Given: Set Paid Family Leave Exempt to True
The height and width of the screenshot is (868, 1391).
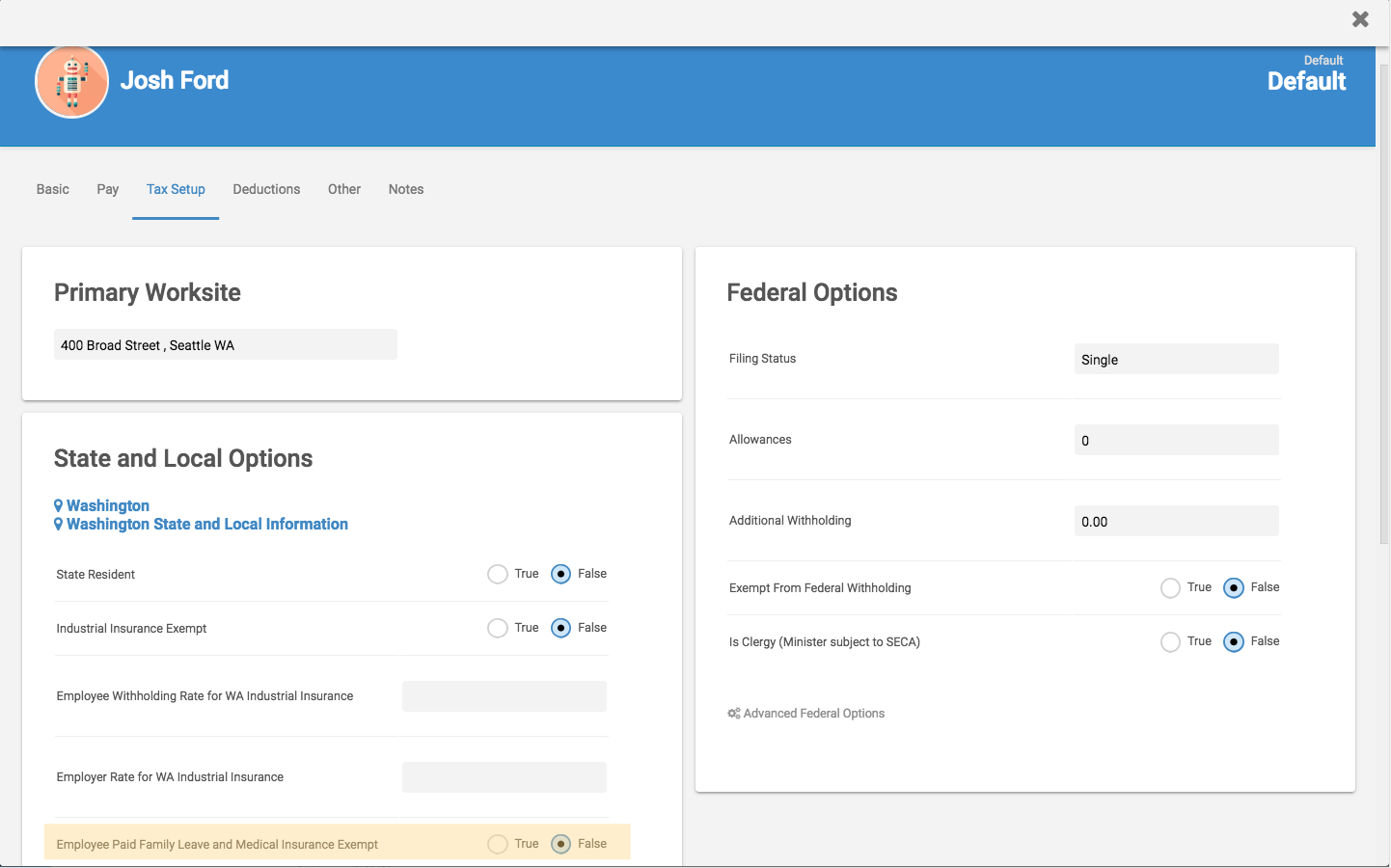Looking at the screenshot, I should point(498,845).
